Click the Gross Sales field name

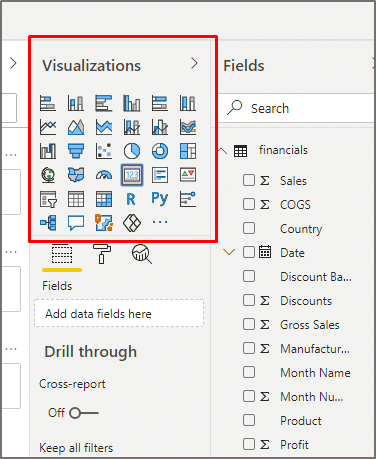[310, 325]
